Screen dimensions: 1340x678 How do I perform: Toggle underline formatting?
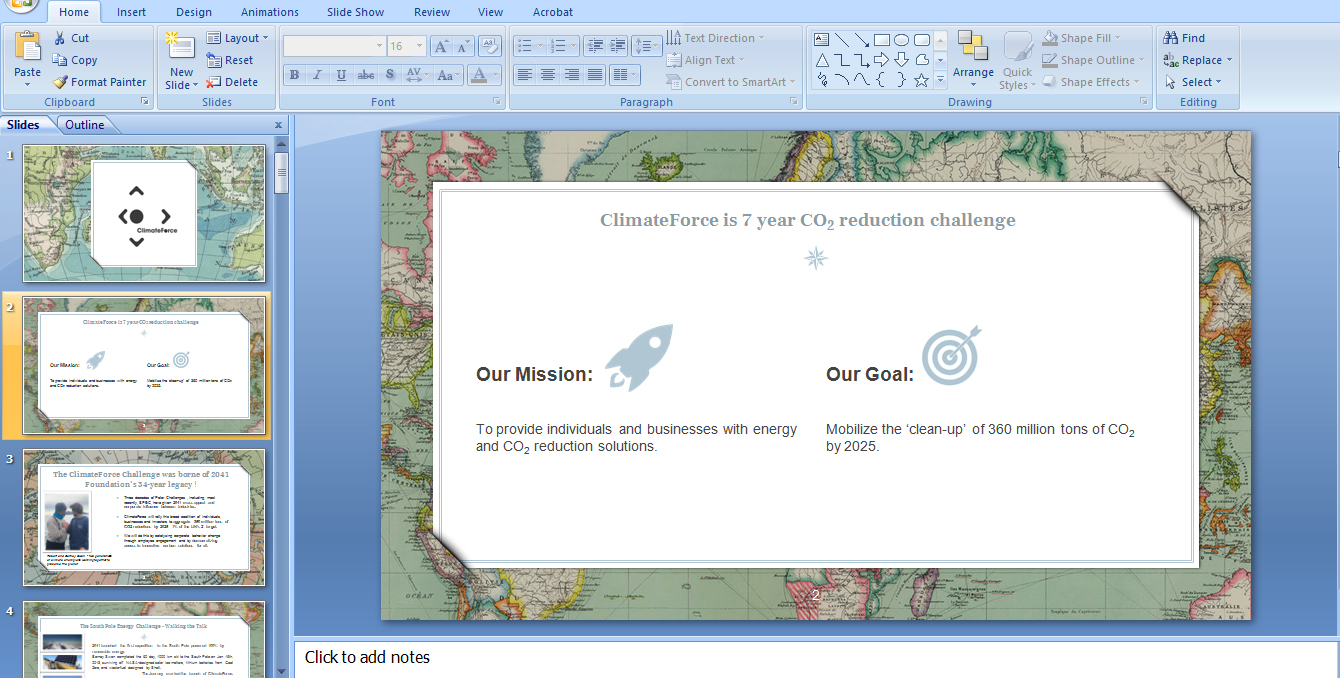click(x=342, y=75)
